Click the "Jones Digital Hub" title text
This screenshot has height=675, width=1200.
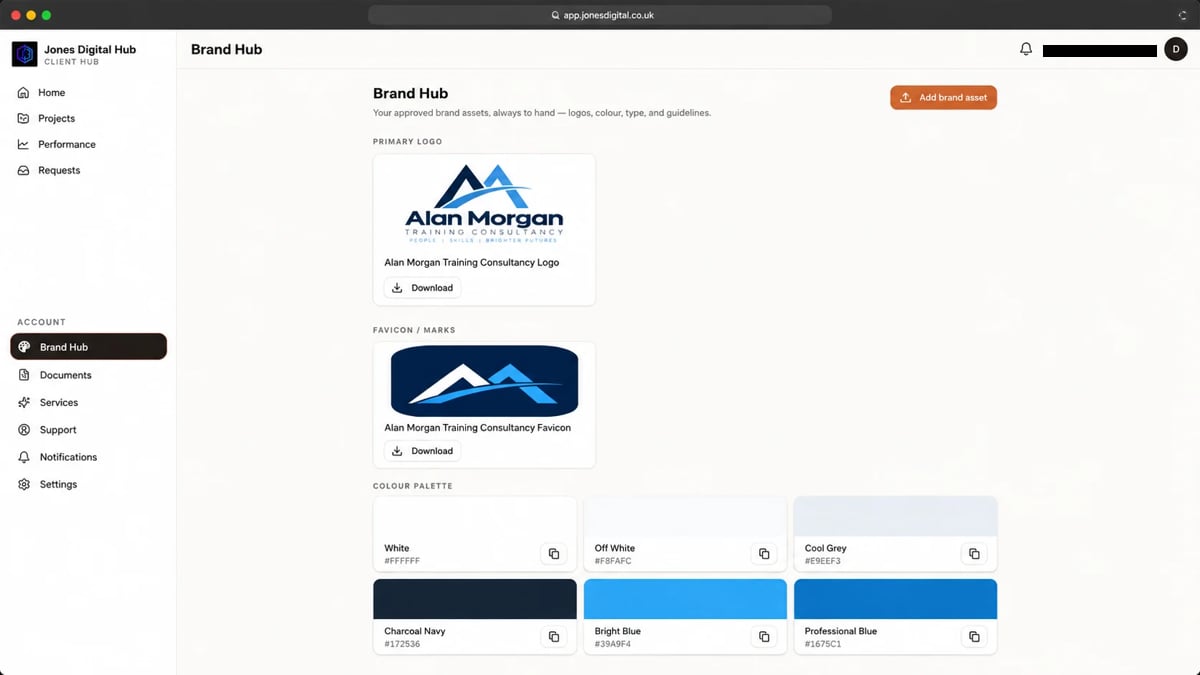(90, 49)
